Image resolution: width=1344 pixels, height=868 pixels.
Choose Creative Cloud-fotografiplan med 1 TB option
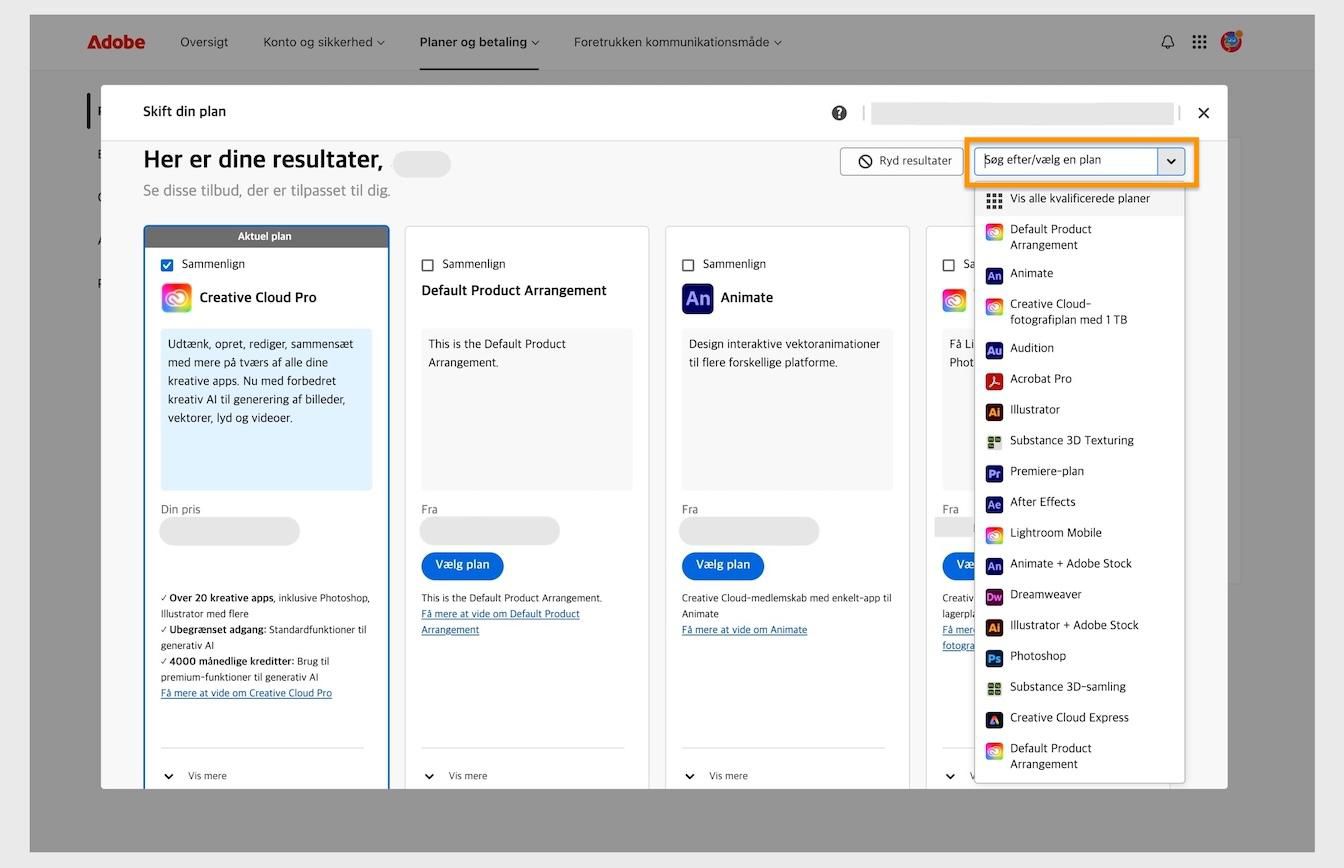1080,312
